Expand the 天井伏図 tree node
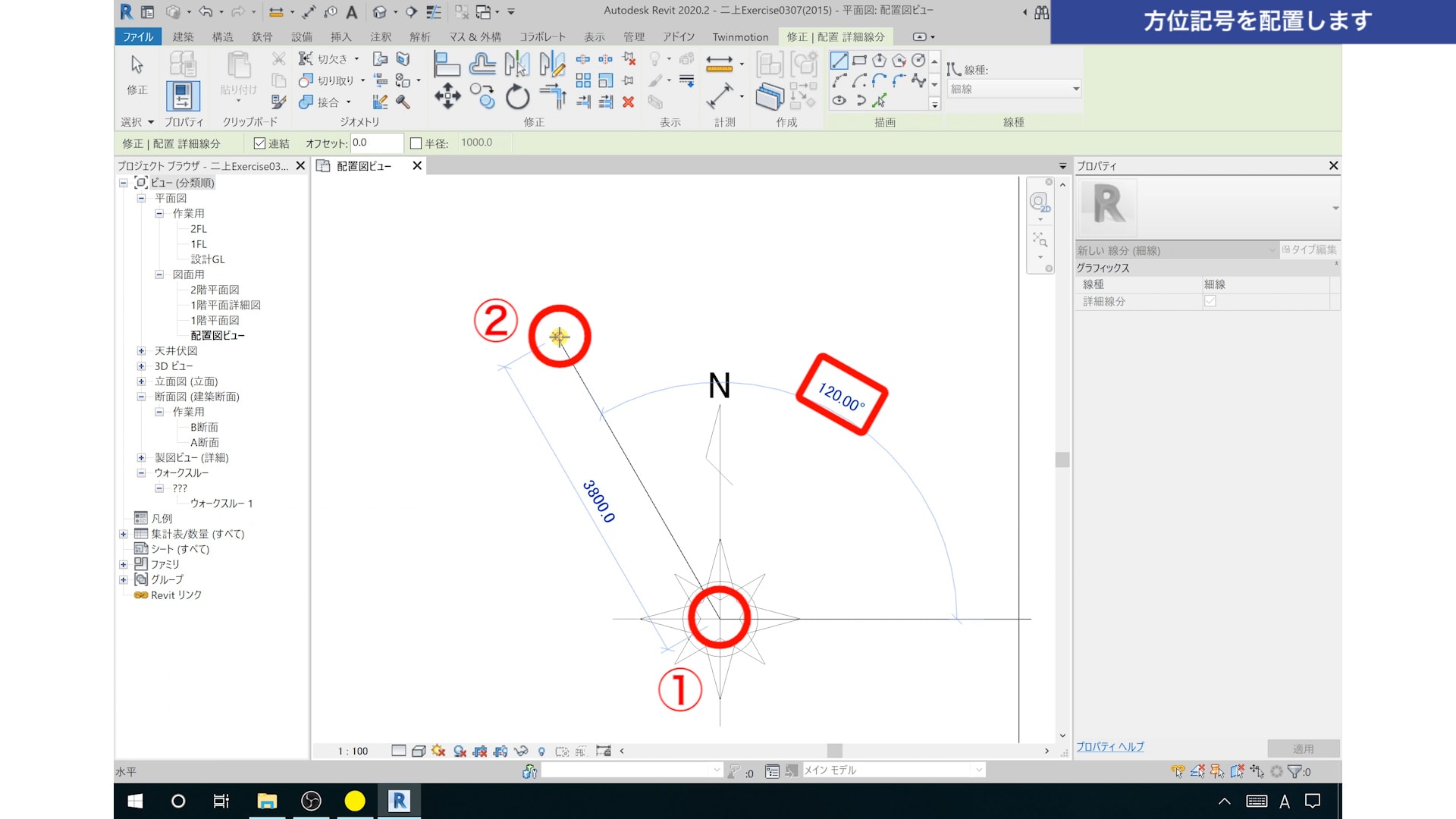The image size is (1456, 819). coord(141,351)
